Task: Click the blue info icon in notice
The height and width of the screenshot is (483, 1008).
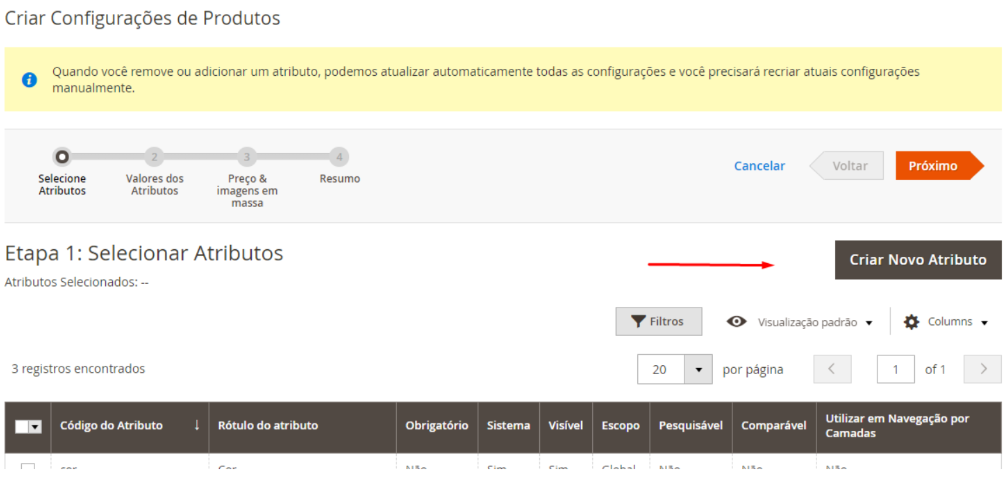Action: pos(29,80)
